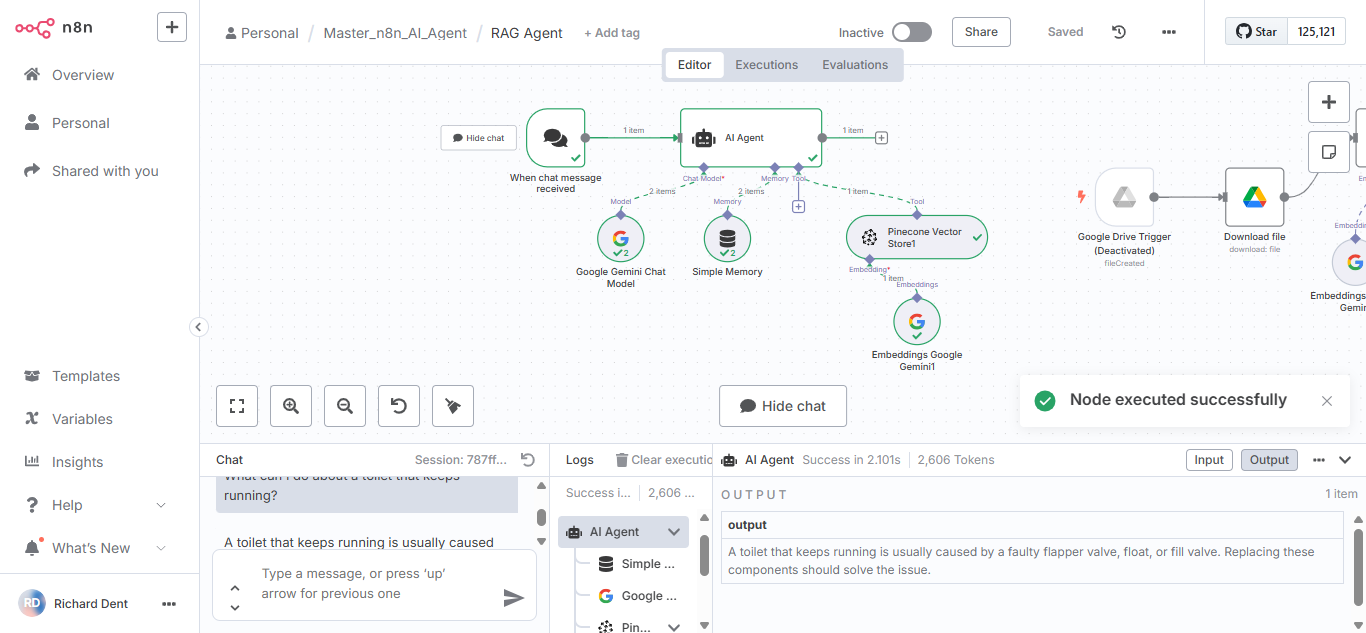Show next chat message with down arrow
The width and height of the screenshot is (1366, 633).
click(x=235, y=607)
